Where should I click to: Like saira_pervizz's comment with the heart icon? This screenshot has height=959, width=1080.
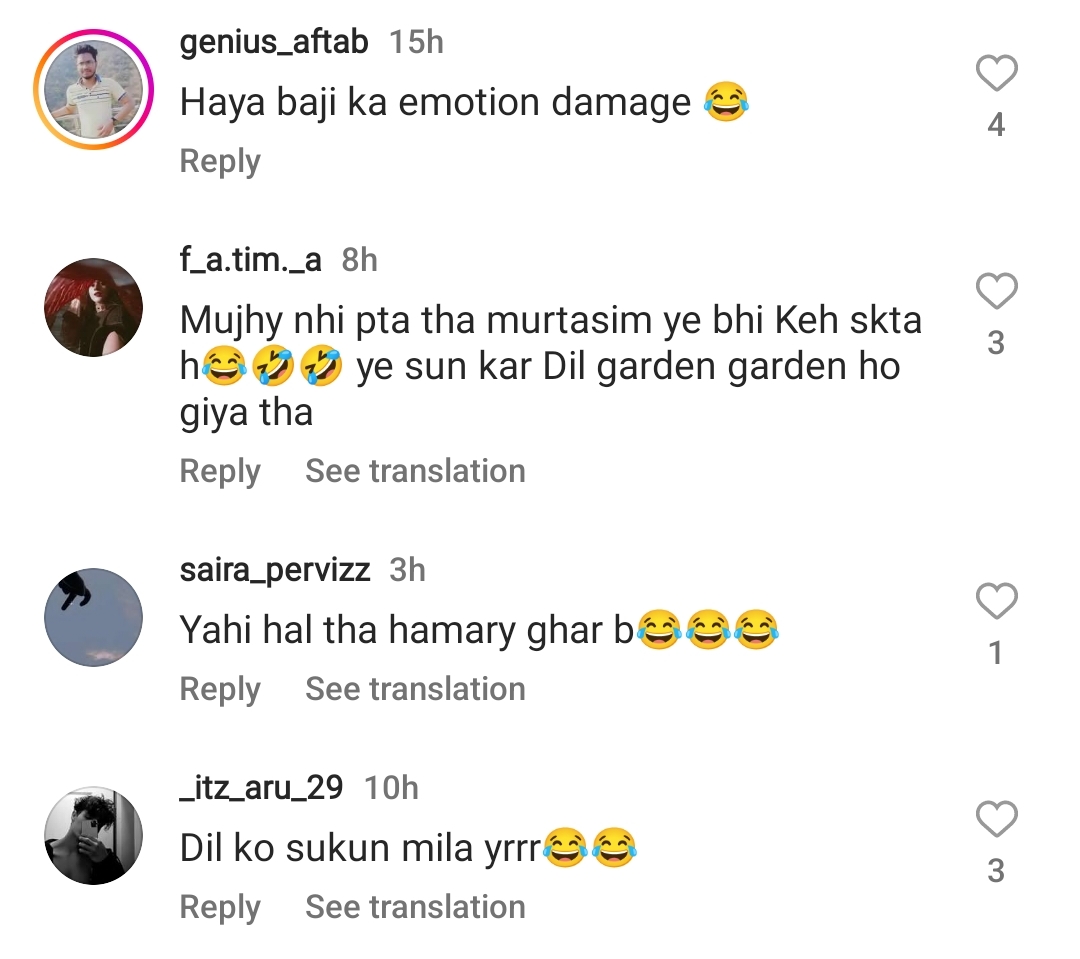coord(997,602)
